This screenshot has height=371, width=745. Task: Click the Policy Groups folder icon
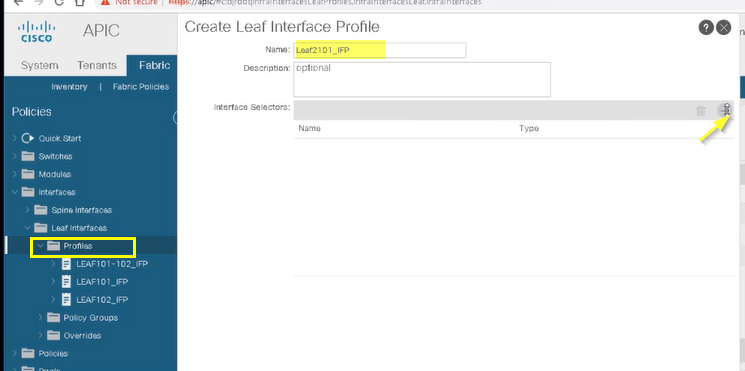[54, 318]
